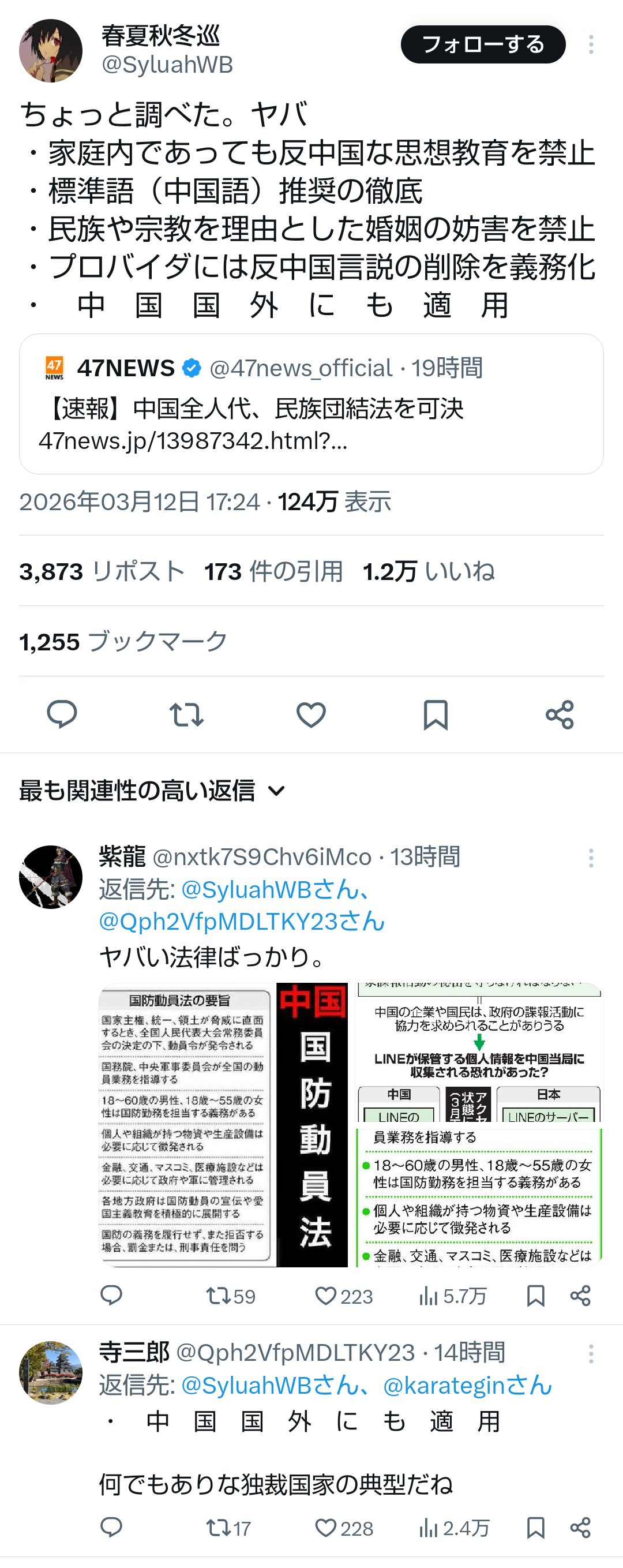The width and height of the screenshot is (623, 1568).
Task: Expand the 最も関連性の高い返信 sort dropdown
Action: (152, 791)
